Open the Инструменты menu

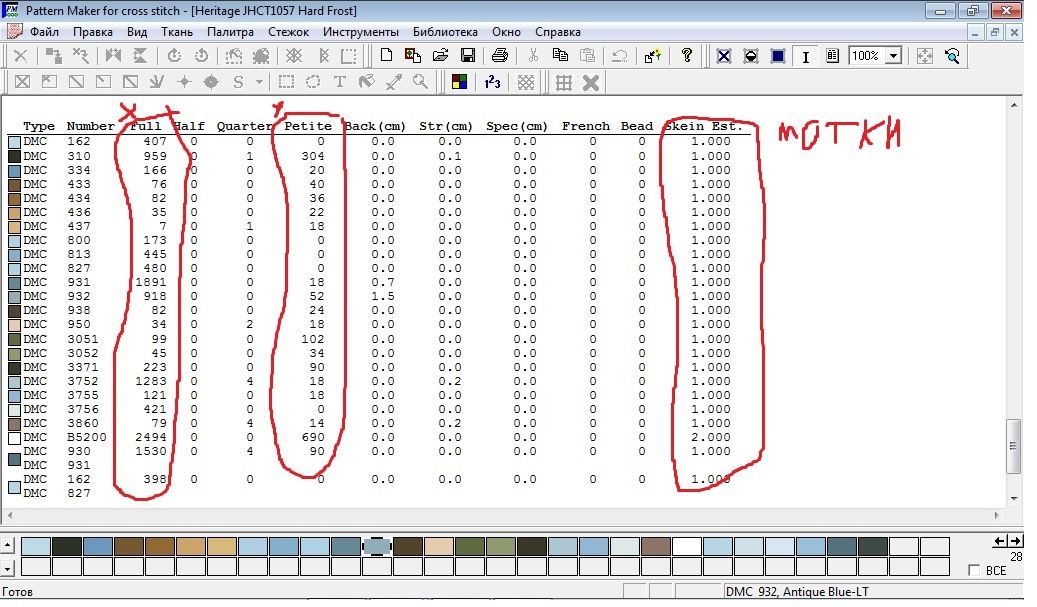360,32
